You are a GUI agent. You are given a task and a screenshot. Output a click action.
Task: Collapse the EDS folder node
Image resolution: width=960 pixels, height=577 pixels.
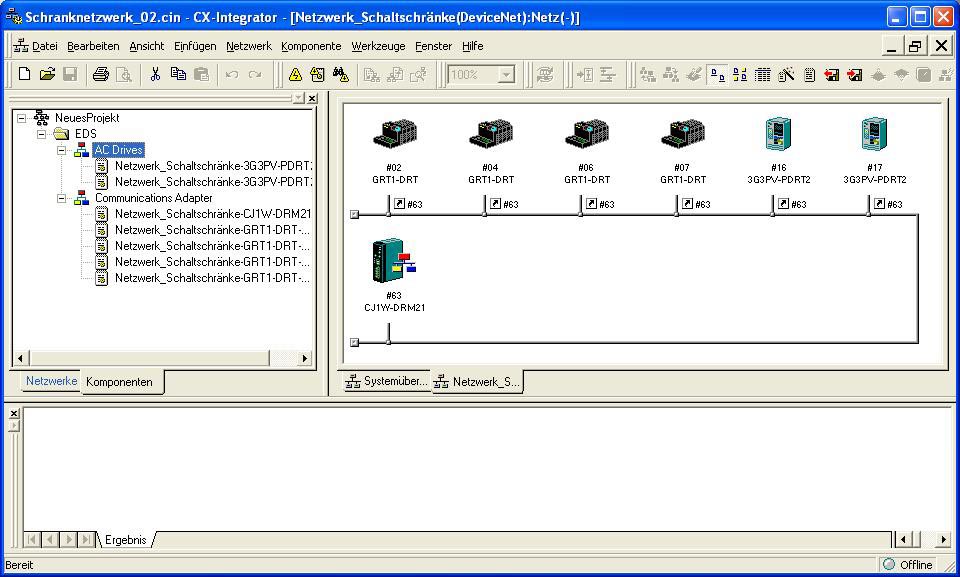click(42, 134)
